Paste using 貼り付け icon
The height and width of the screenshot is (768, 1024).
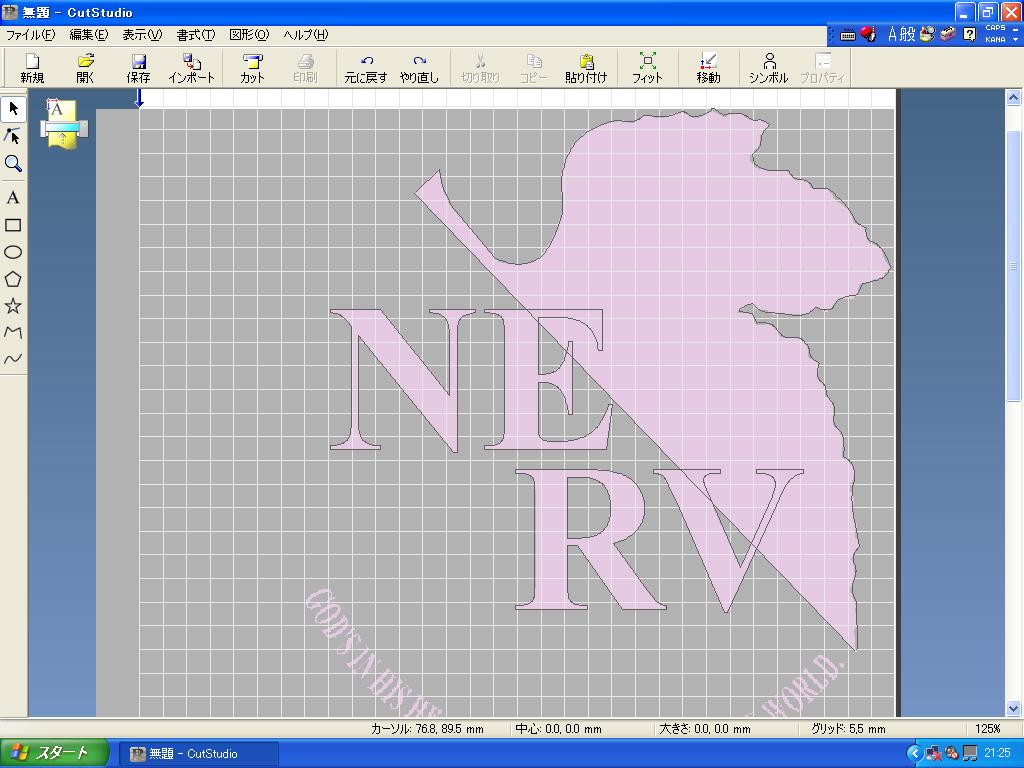tap(586, 68)
